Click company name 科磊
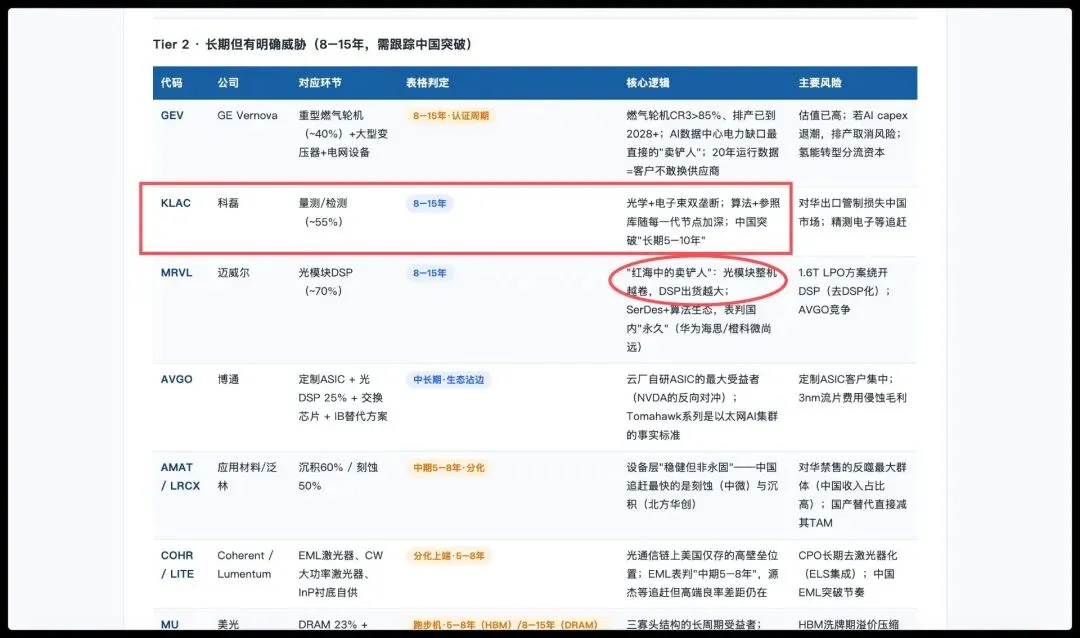This screenshot has width=1080, height=638. pyautogui.click(x=228, y=203)
